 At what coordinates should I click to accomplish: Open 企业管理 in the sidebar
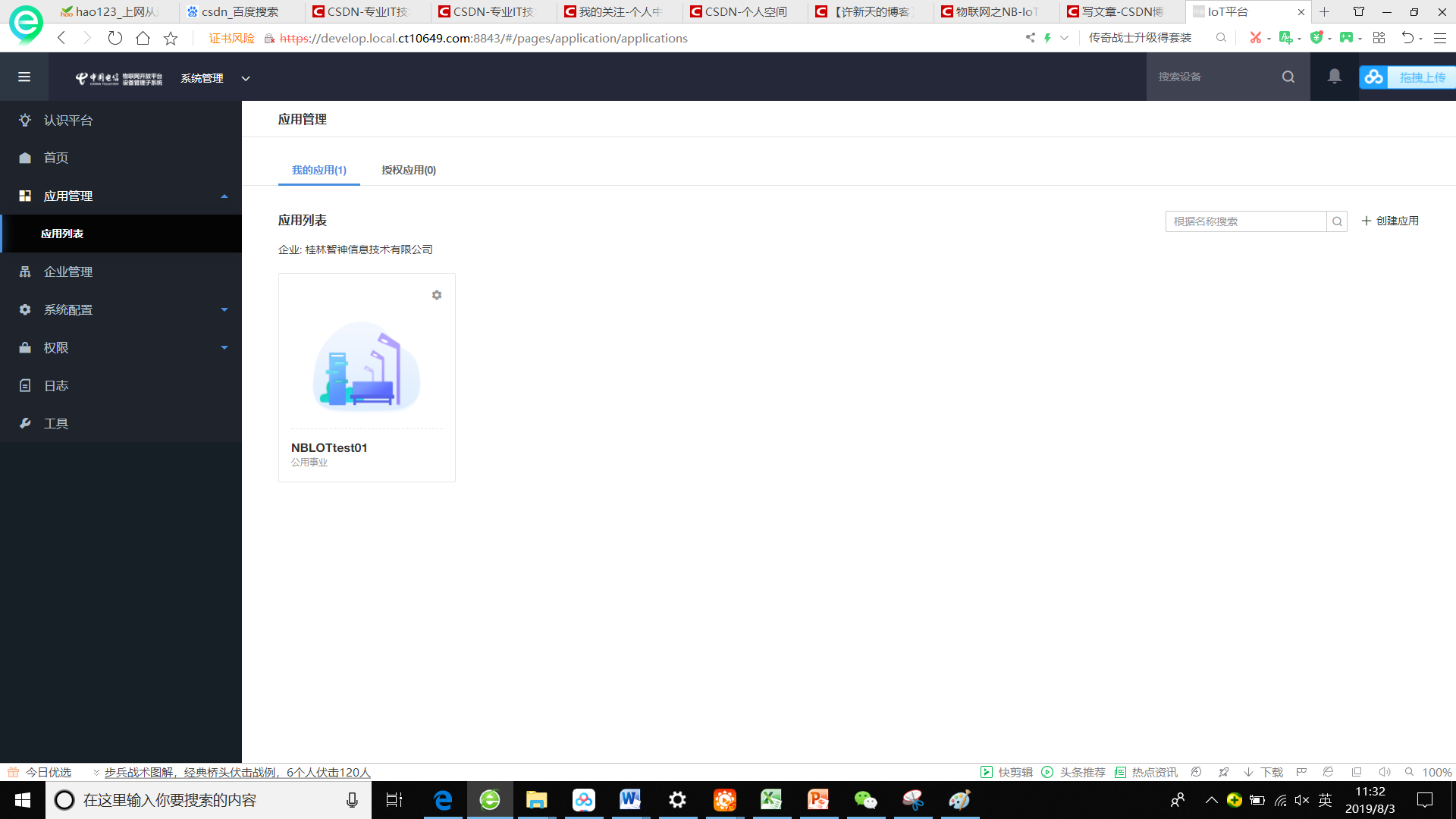pos(68,271)
